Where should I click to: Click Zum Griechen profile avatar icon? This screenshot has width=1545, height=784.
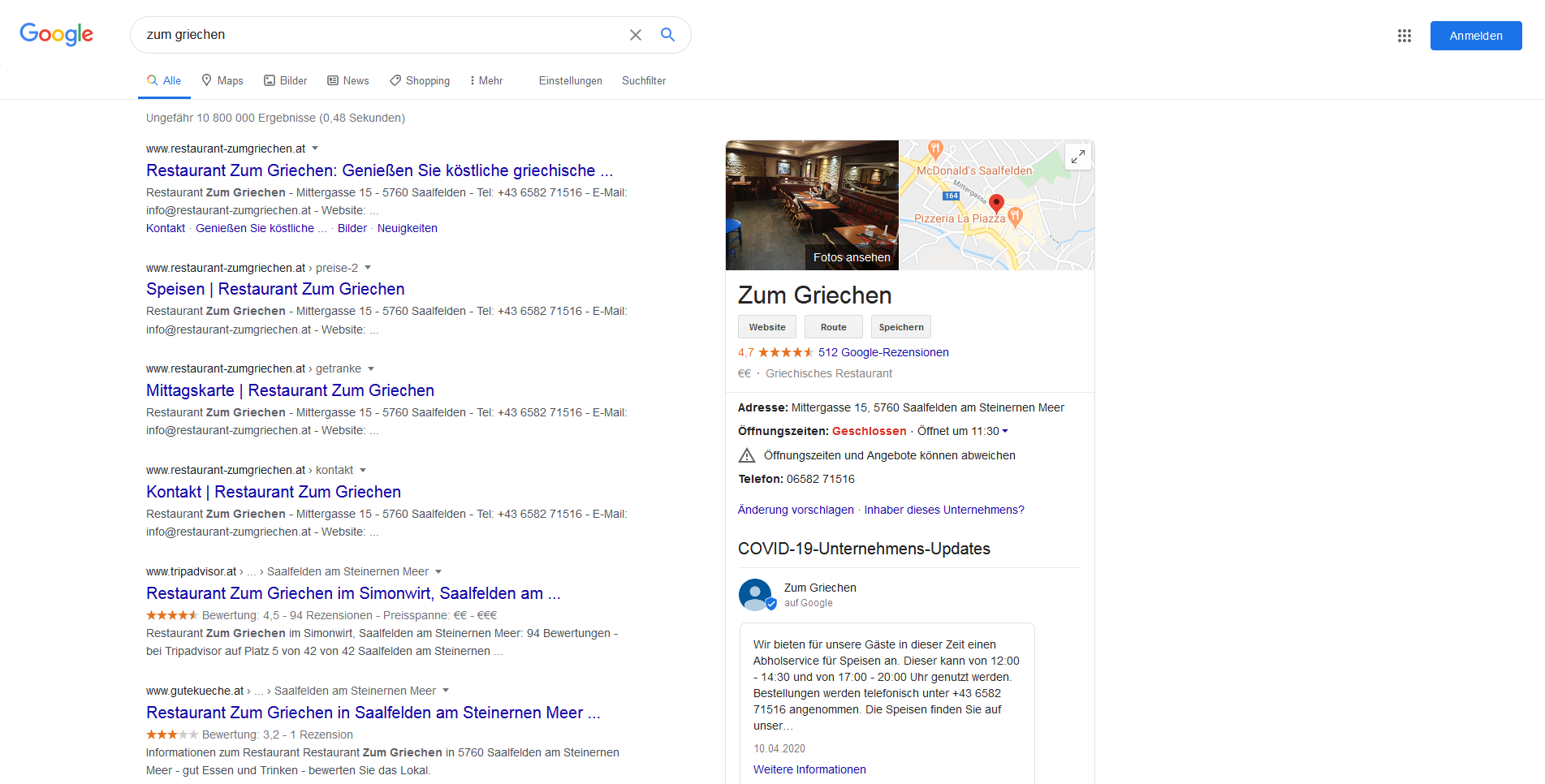point(756,595)
